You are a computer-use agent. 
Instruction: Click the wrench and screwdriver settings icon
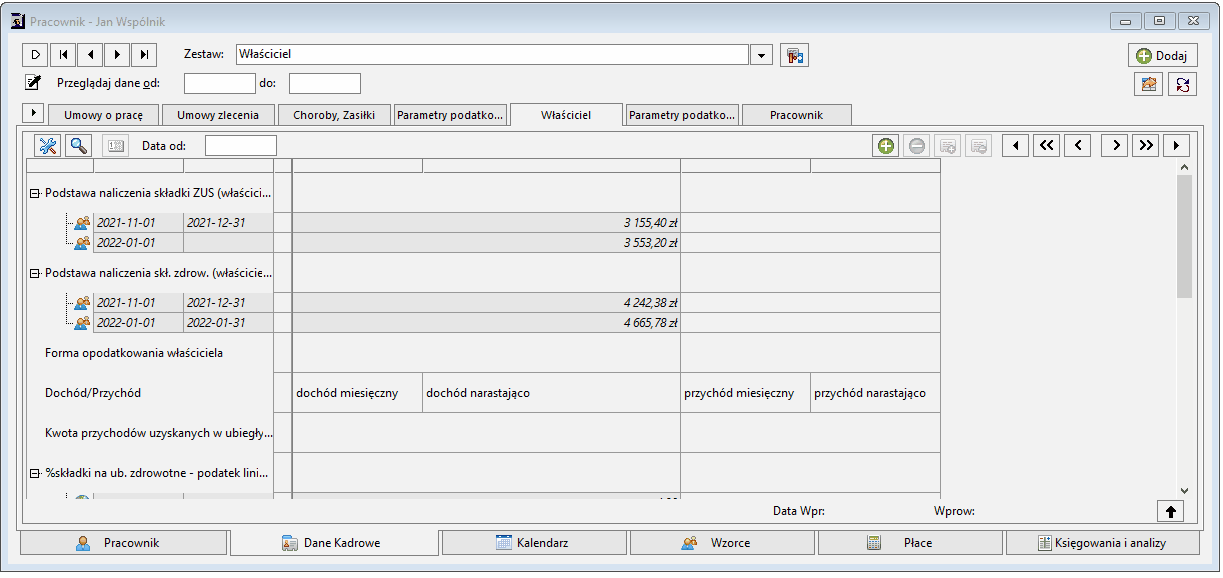click(x=48, y=145)
